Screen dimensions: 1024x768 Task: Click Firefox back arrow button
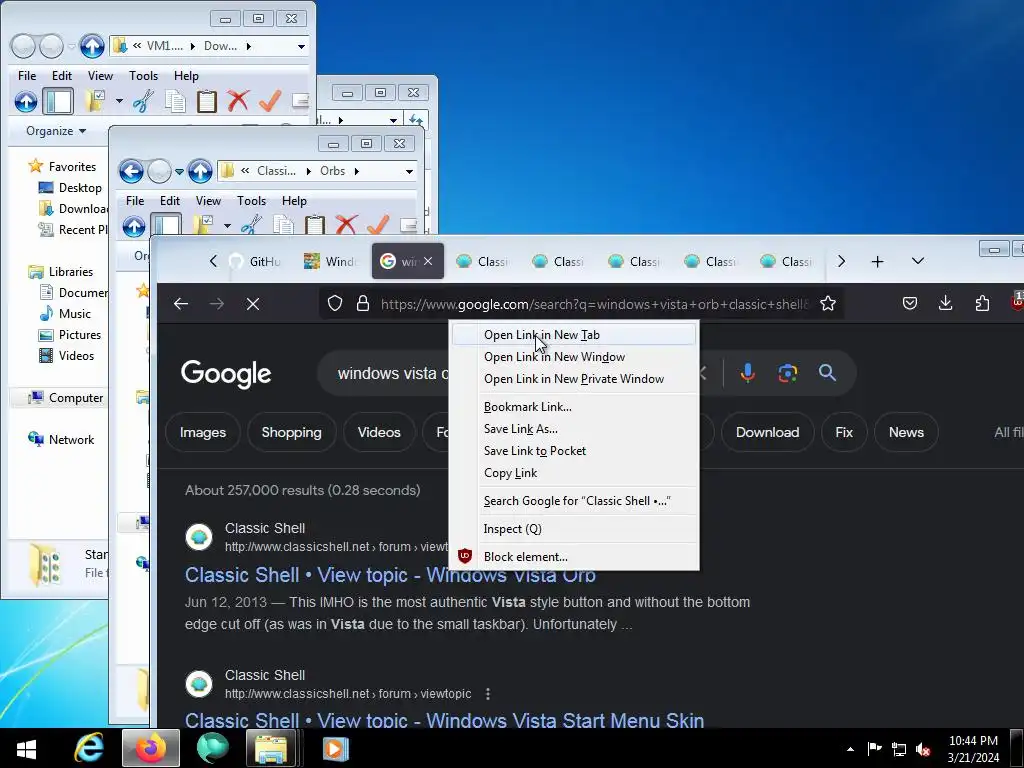click(181, 304)
